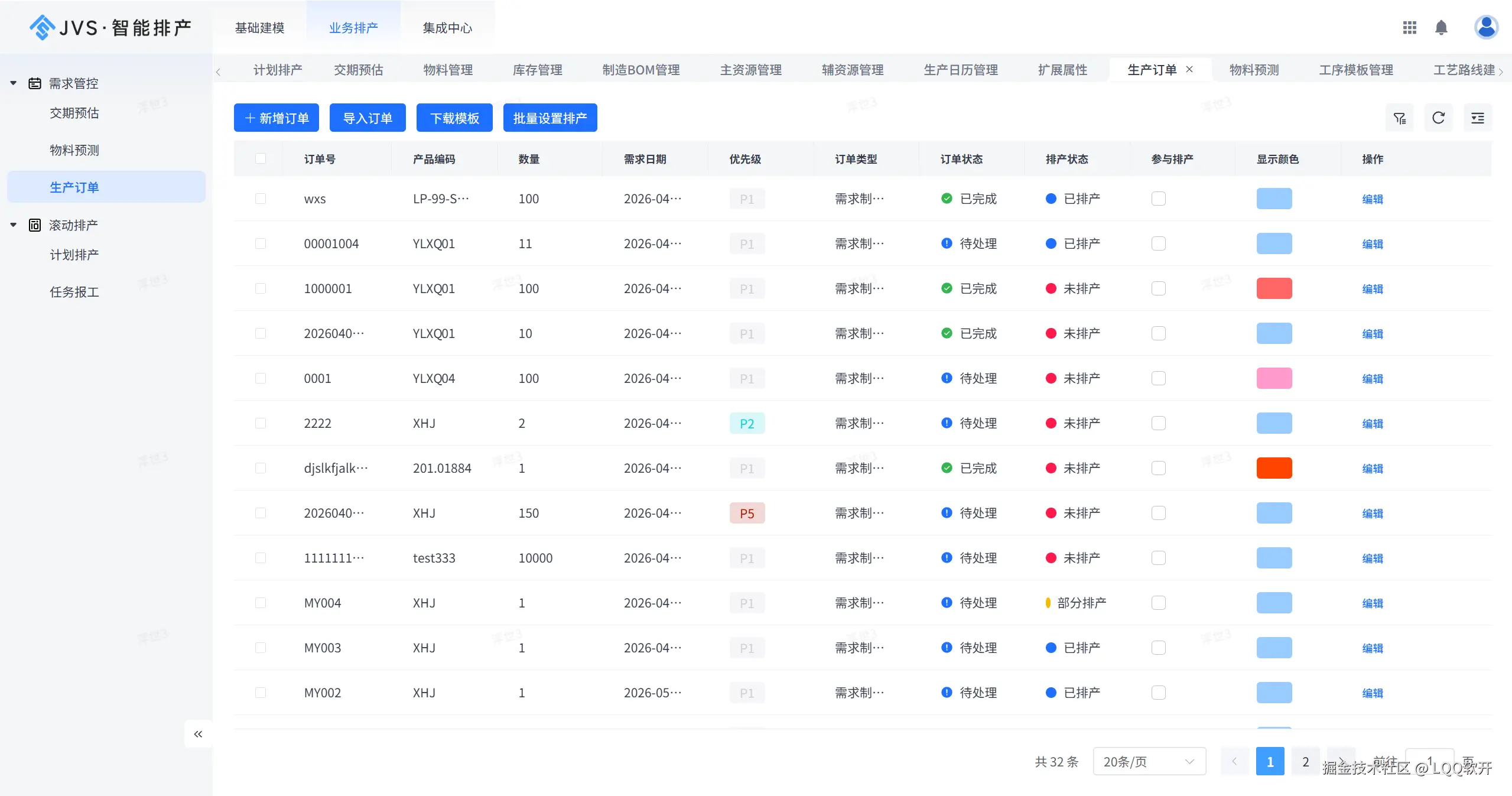The image size is (1512, 796).
Task: Open the user avatar menu
Action: 1486,27
